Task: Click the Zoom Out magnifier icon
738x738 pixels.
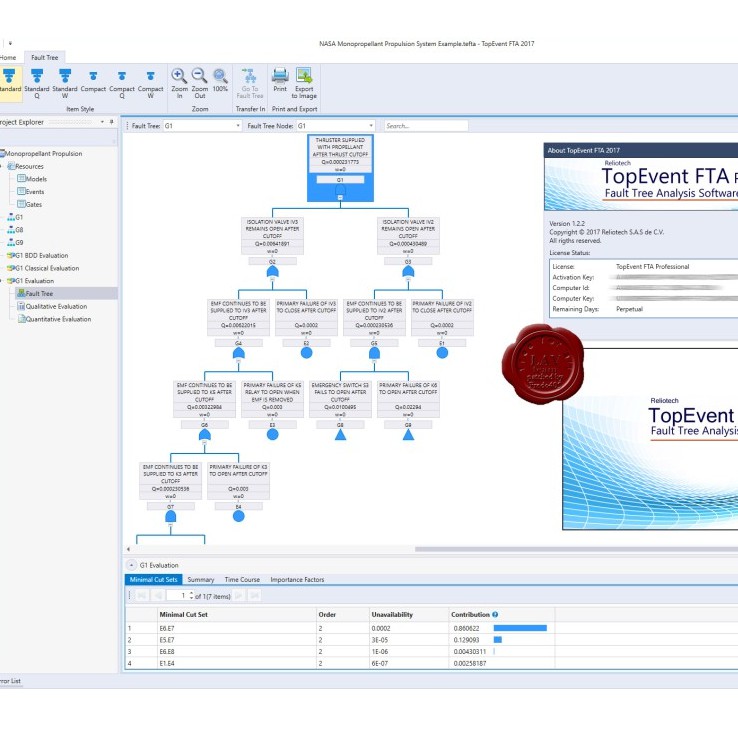Action: click(x=199, y=76)
